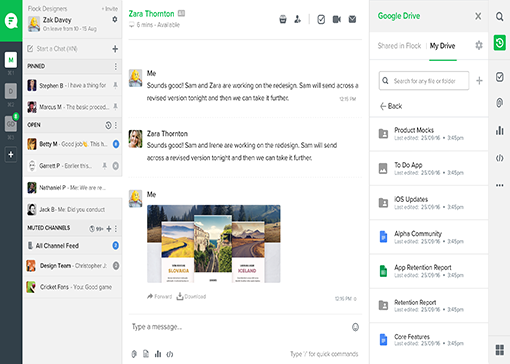Open the Nathaniel P conversation
Viewport: 510px width, 364px height.
point(73,188)
